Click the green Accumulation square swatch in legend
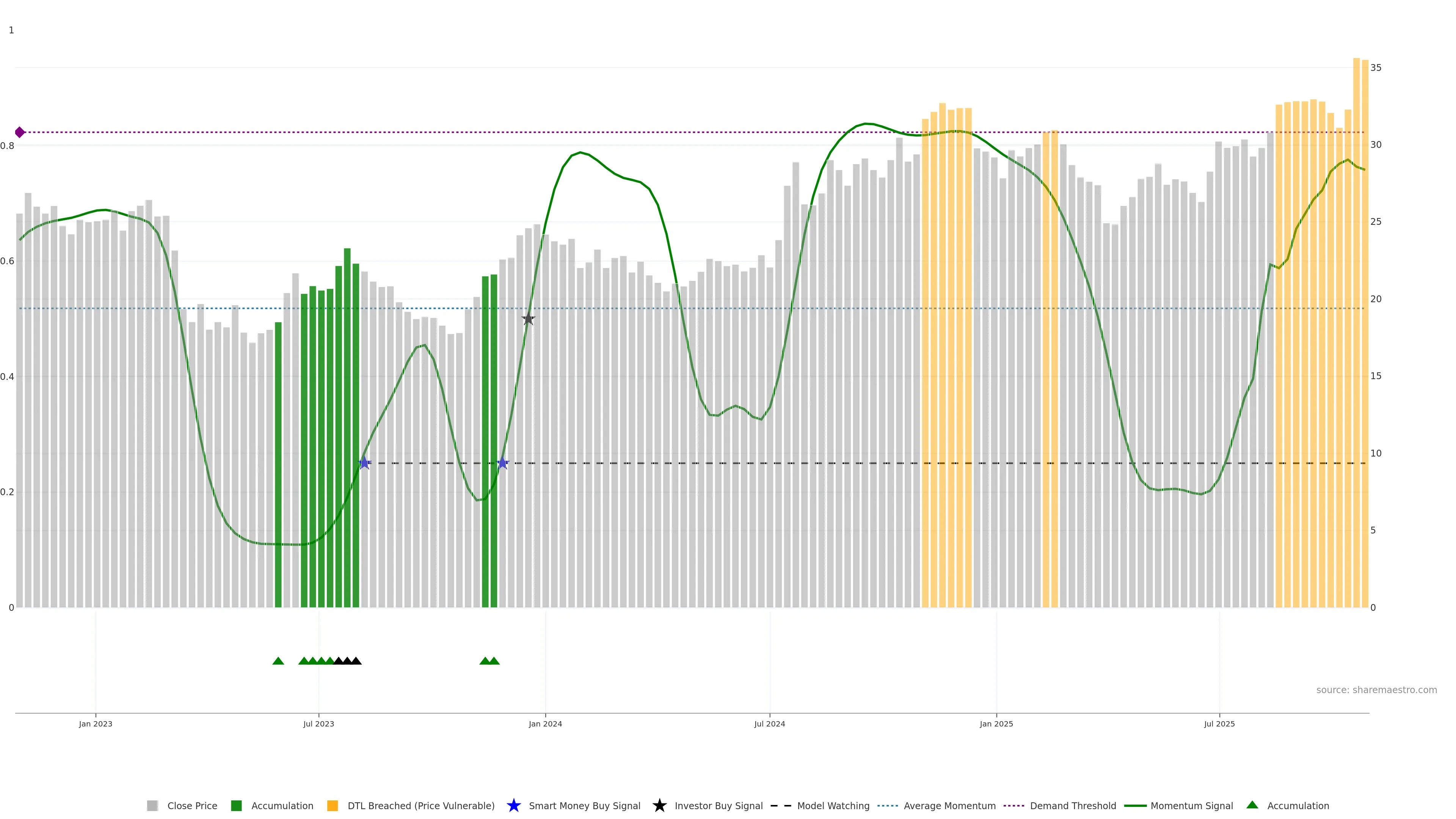The width and height of the screenshot is (1456, 819). (236, 805)
